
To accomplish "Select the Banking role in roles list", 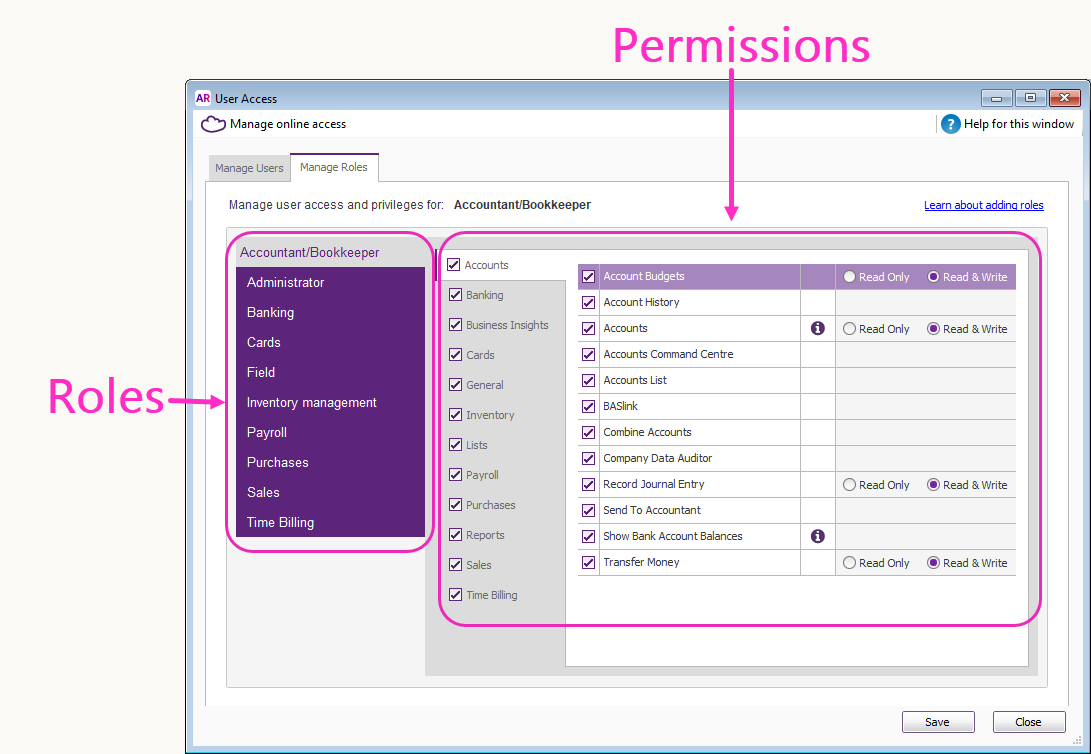I will coord(331,312).
